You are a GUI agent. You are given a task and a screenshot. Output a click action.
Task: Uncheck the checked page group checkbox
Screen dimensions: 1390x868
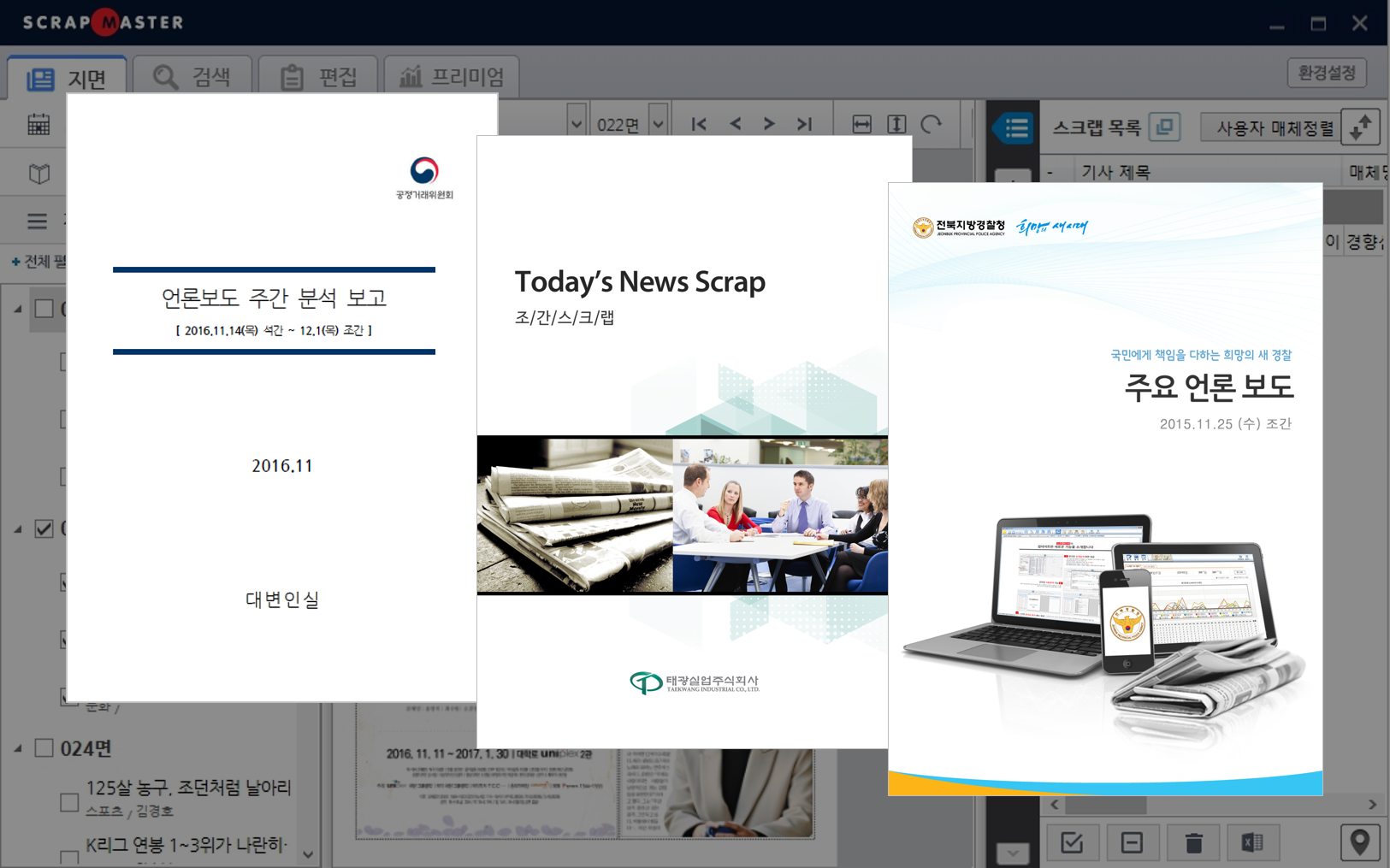44,528
